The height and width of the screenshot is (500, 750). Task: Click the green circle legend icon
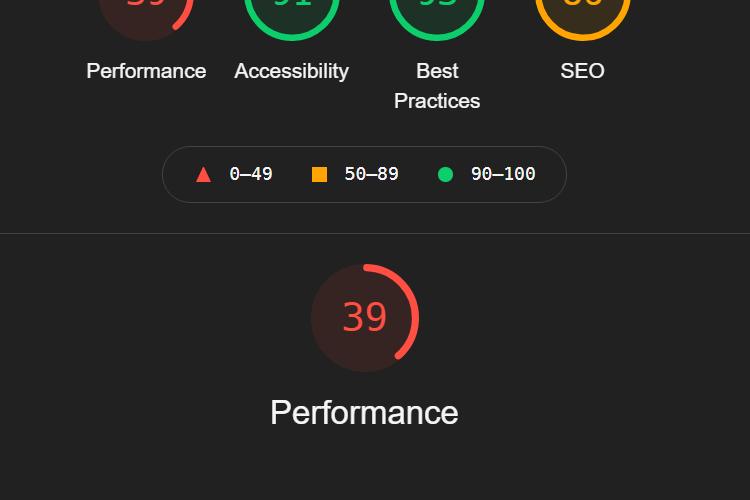(445, 174)
